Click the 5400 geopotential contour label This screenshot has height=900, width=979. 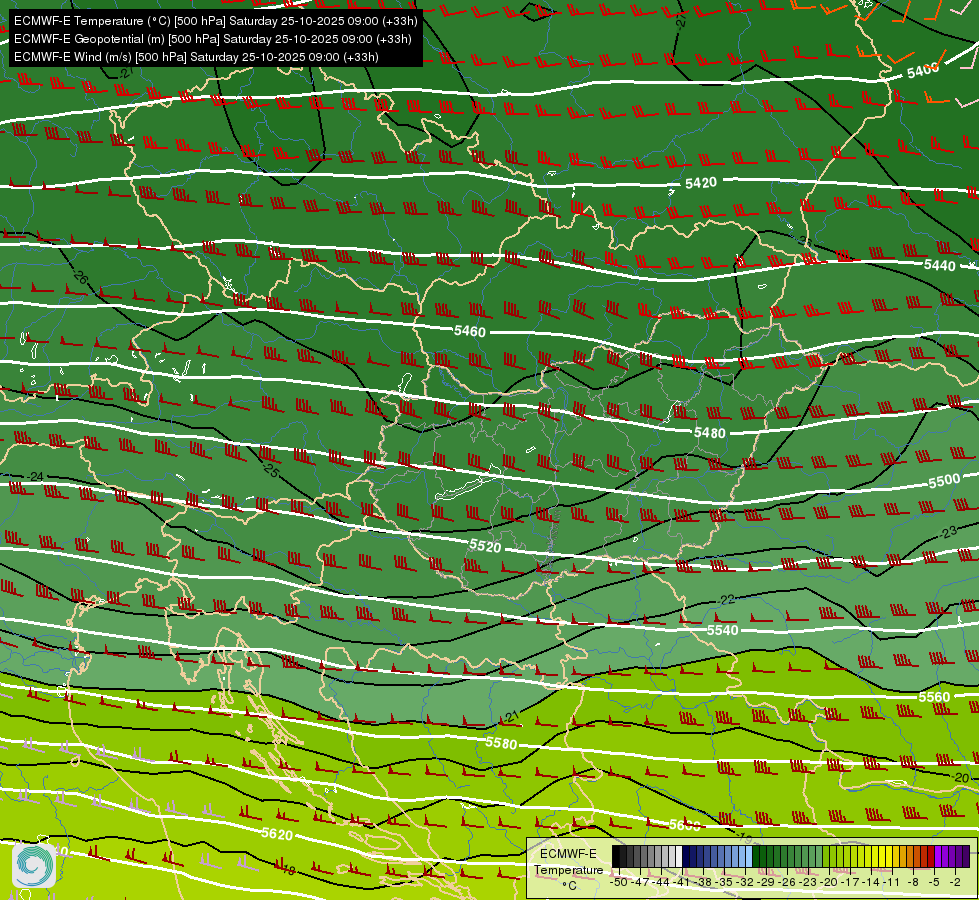(x=923, y=71)
